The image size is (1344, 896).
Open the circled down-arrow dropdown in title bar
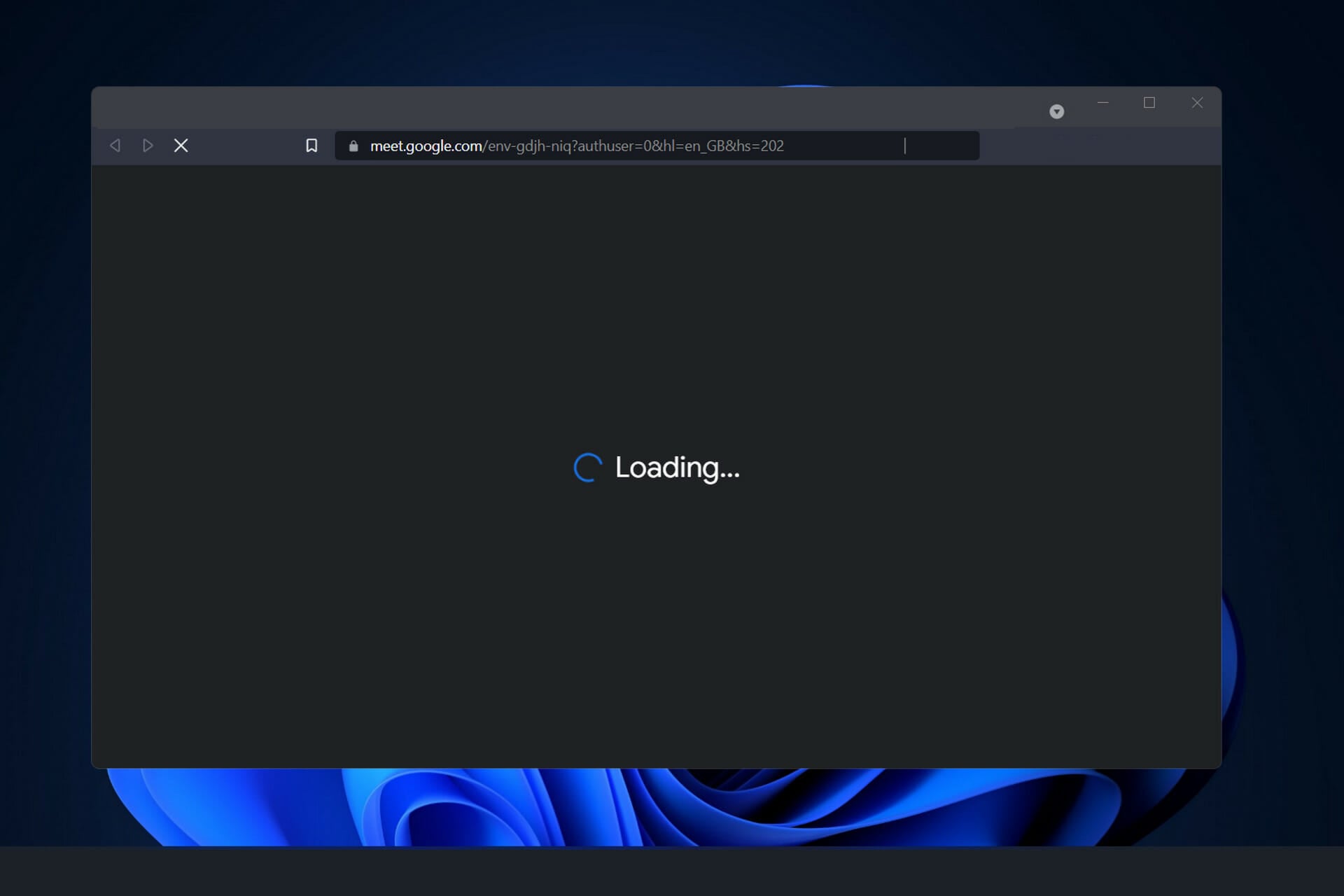(x=1056, y=112)
